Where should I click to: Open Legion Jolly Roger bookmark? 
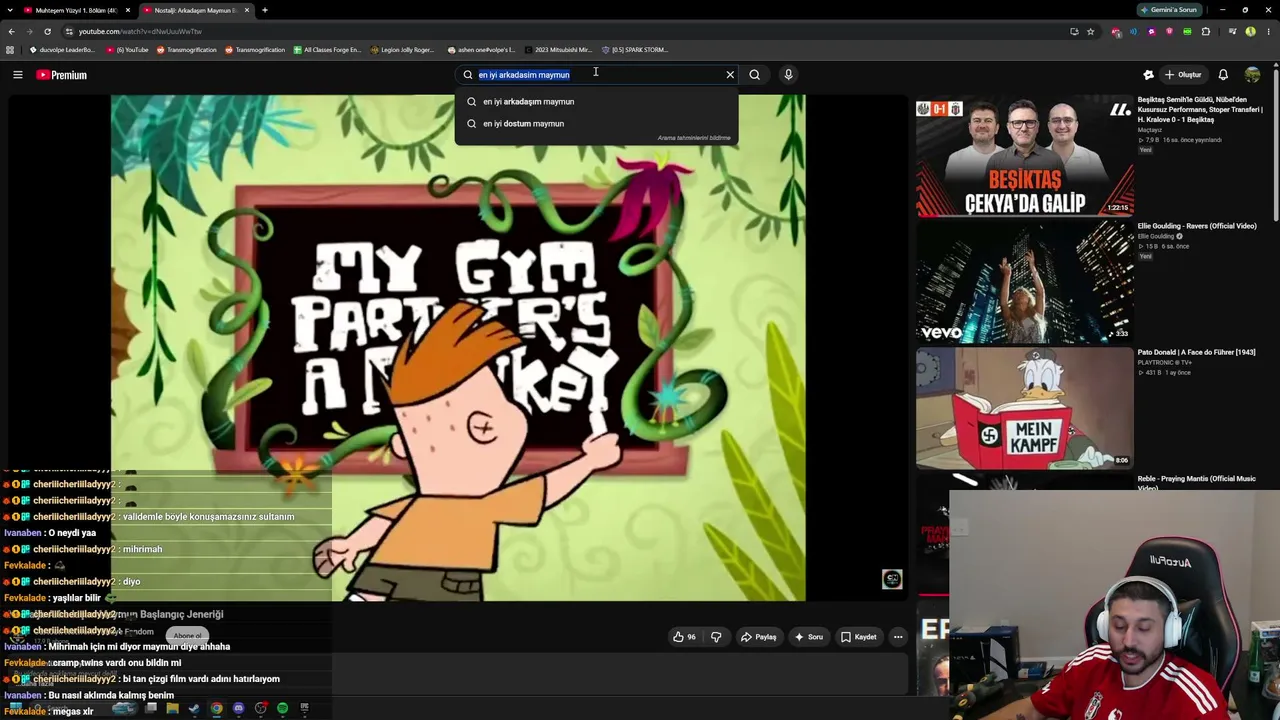(x=402, y=50)
